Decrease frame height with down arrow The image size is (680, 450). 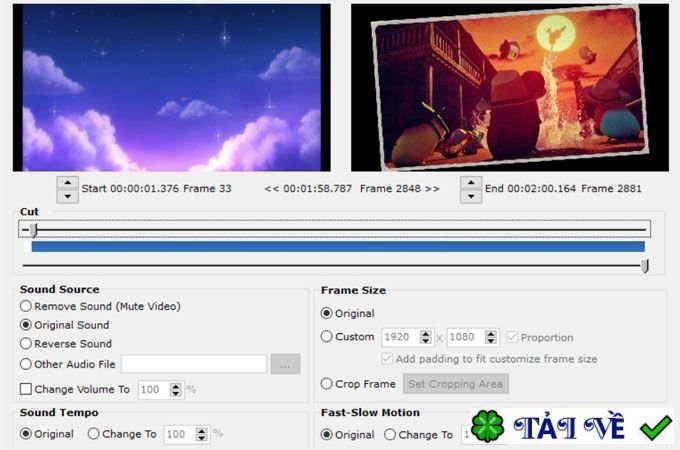pos(491,341)
